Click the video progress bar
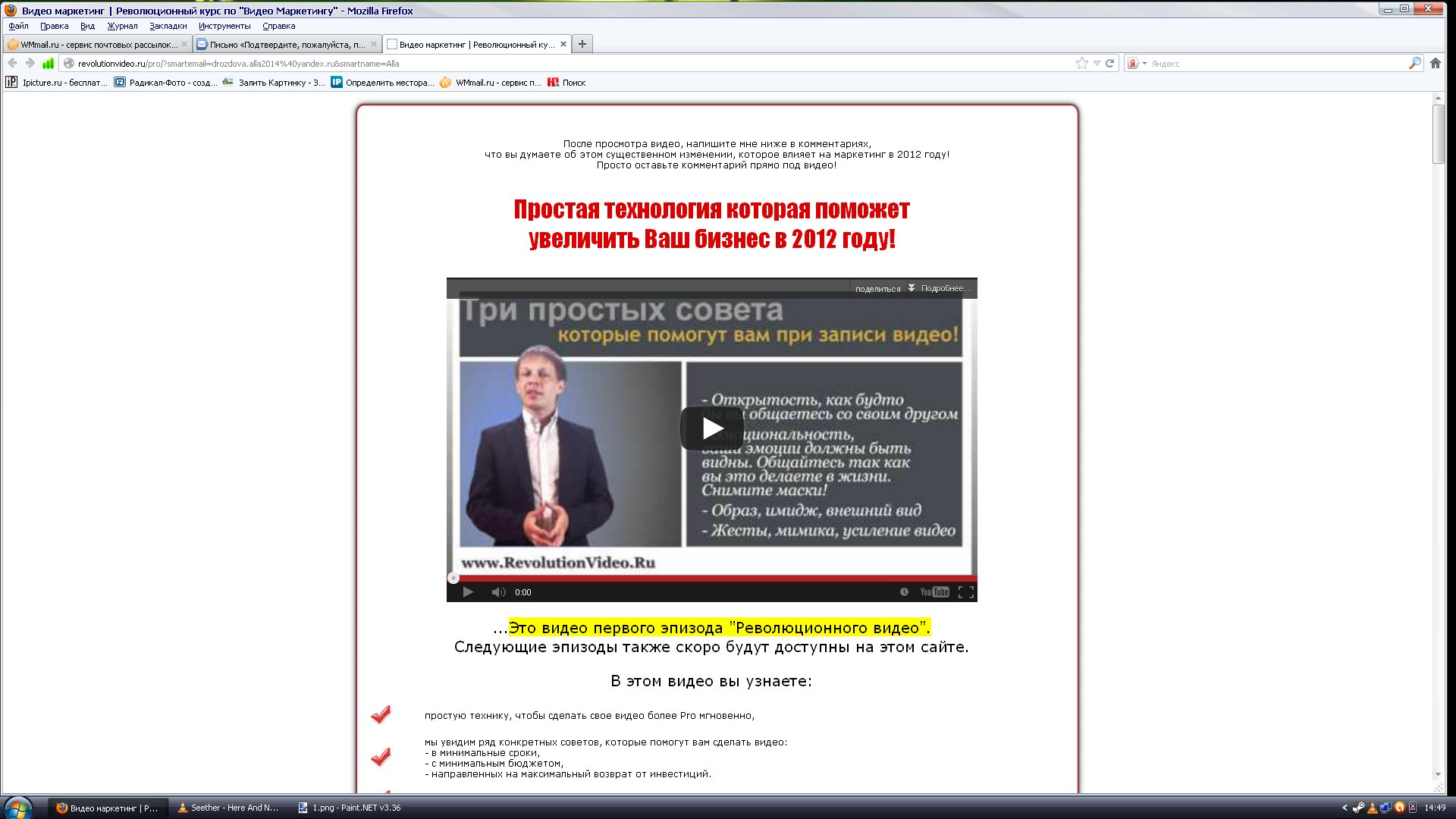This screenshot has height=819, width=1456. pyautogui.click(x=711, y=578)
